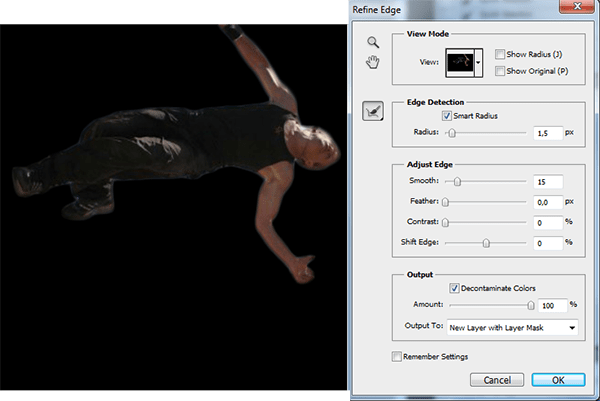Click the View mode preview thumbnail
The width and height of the screenshot is (600, 401).
tap(460, 62)
